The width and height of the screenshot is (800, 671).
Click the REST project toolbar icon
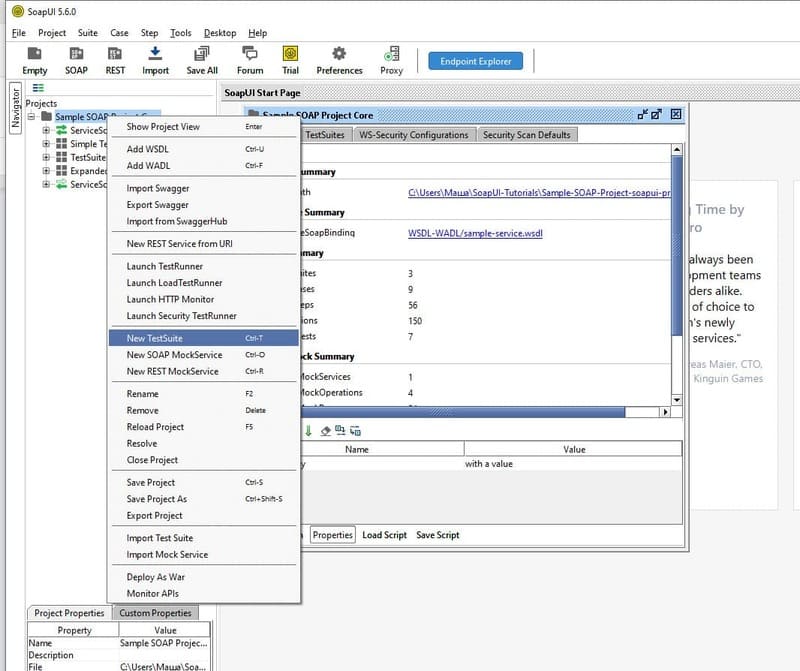(x=116, y=55)
